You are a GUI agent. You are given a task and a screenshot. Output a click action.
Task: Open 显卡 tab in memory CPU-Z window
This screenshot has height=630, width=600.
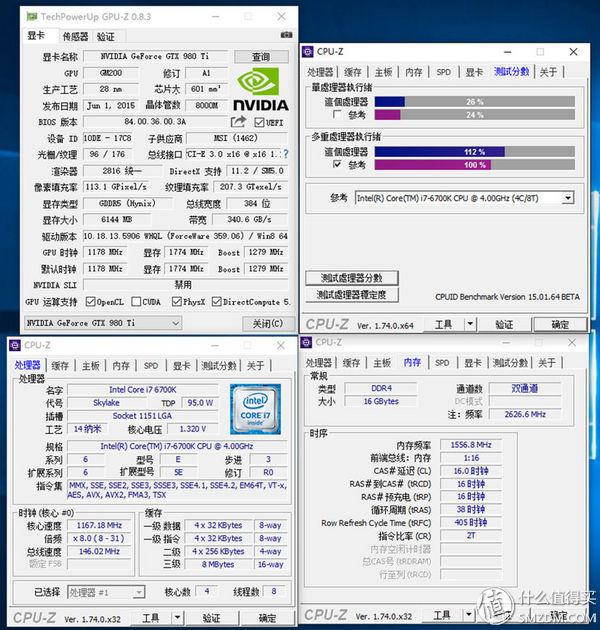coord(473,363)
